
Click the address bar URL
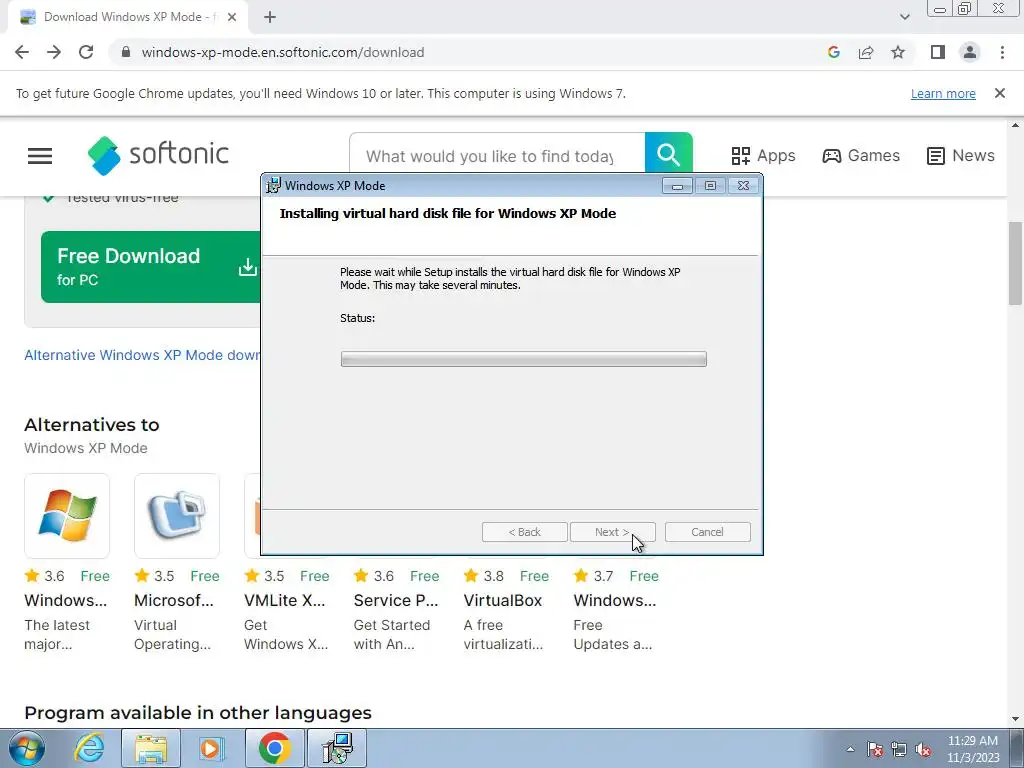click(283, 52)
